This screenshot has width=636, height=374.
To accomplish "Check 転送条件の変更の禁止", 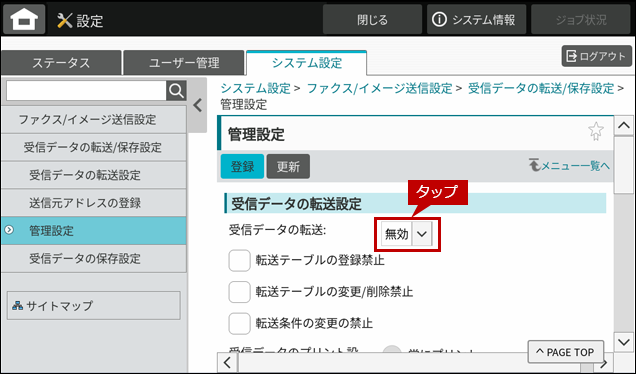I will coord(239,323).
